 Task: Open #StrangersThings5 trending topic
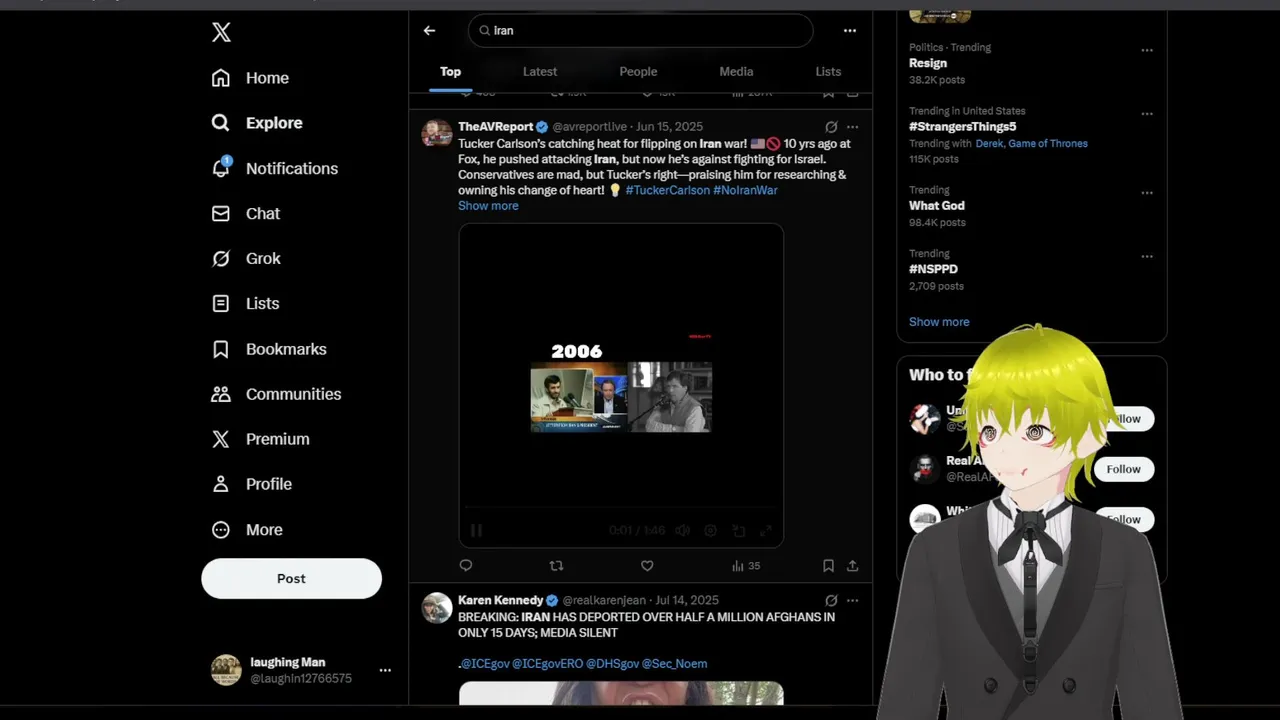(962, 127)
